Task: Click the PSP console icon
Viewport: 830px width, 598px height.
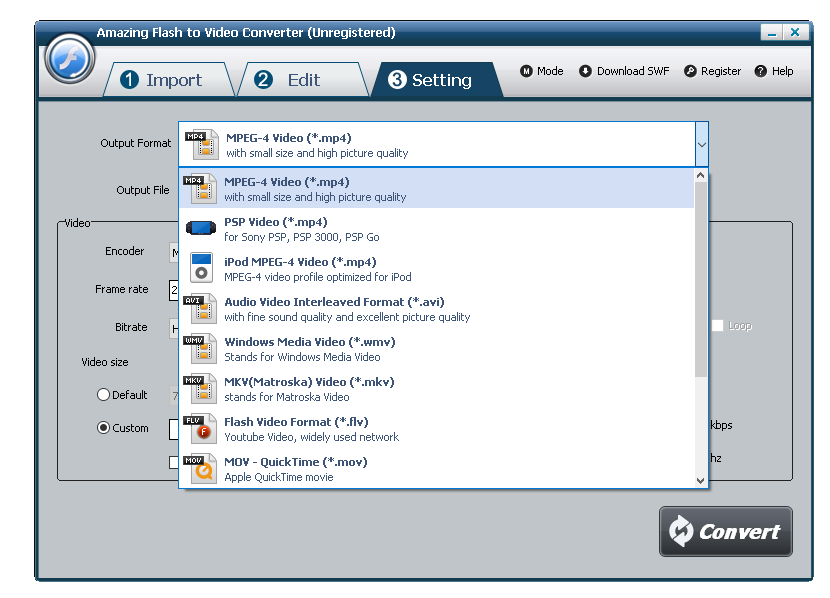Action: [x=201, y=228]
